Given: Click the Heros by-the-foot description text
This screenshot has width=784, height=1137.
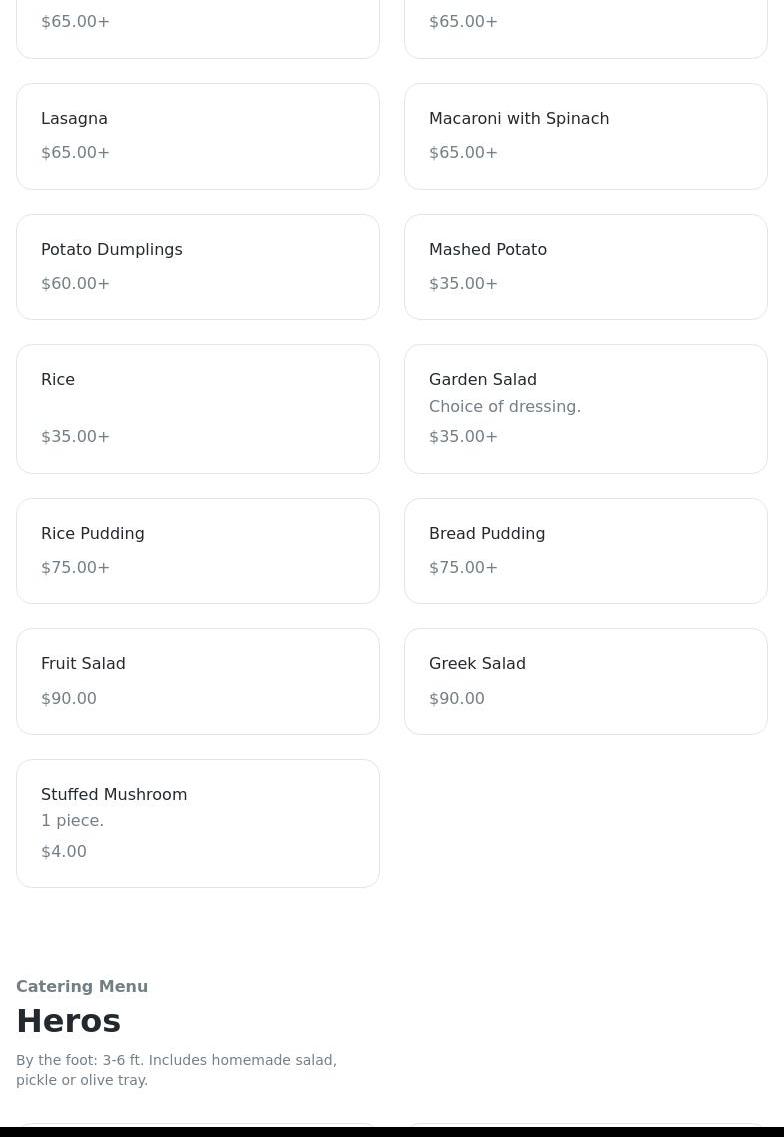Looking at the screenshot, I should pyautogui.click(x=176, y=1070).
